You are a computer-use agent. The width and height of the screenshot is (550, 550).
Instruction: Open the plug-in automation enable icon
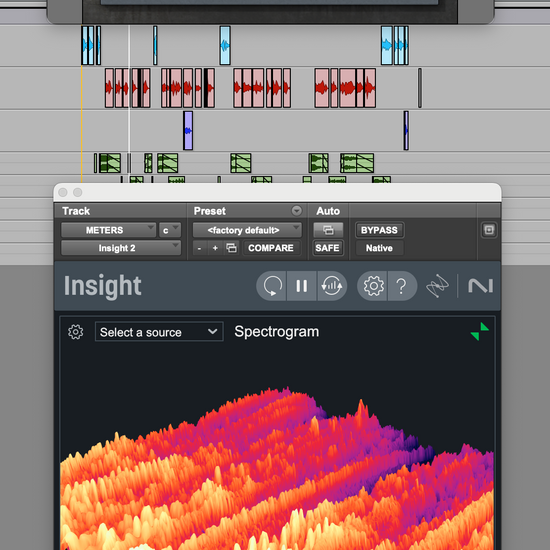coord(328,230)
